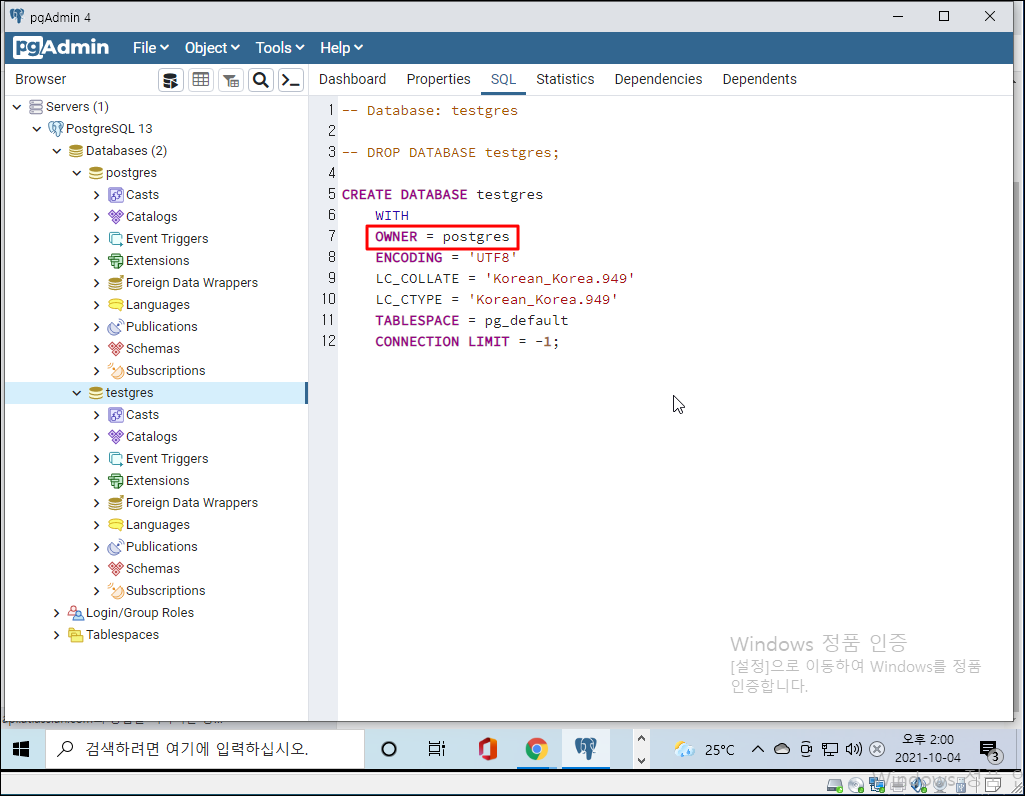Viewport: 1025px width, 796px height.
Task: Click 'TABLESPACE = pg_default' SQL line
Action: (x=471, y=321)
